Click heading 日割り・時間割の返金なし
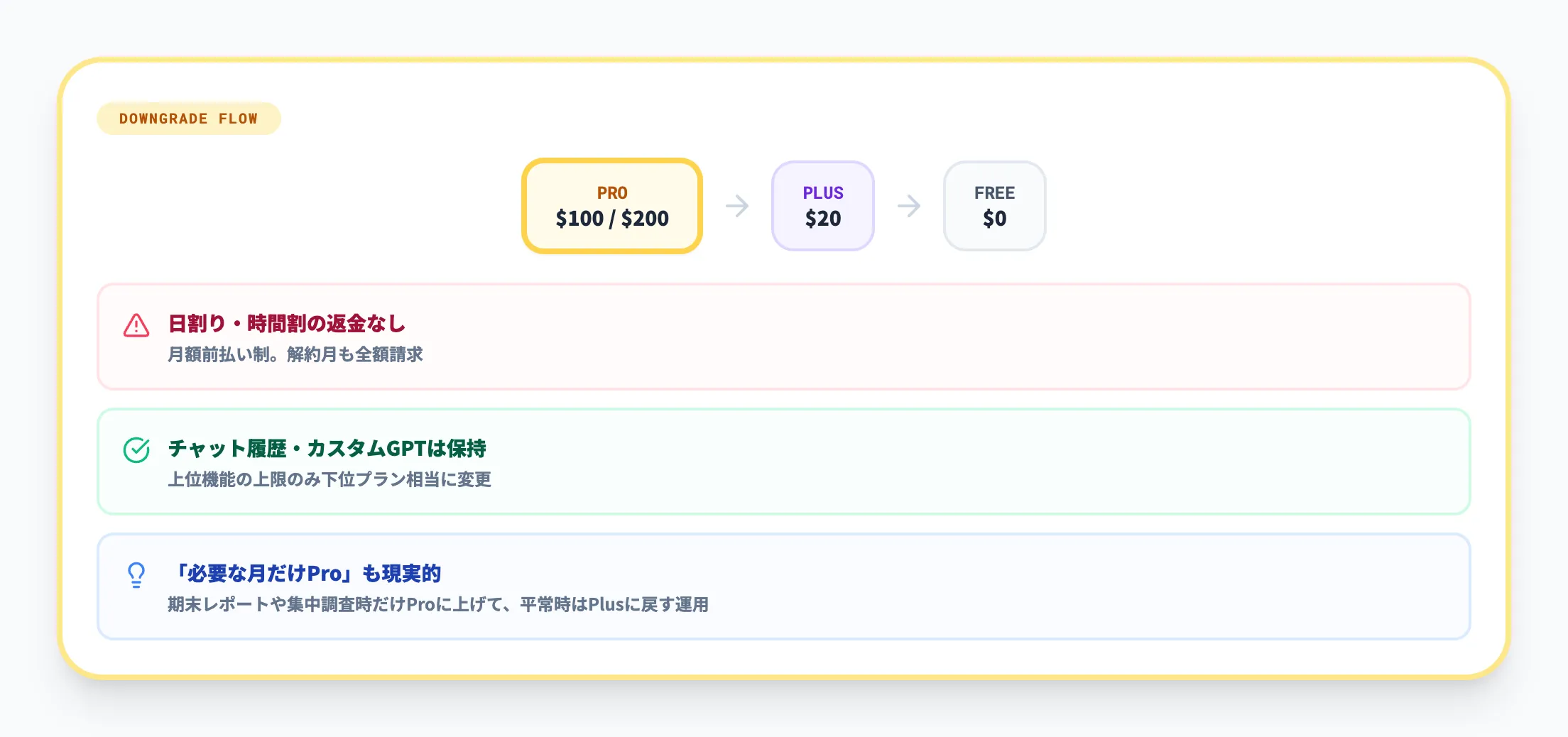Screen dimensions: 1568x737 point(287,324)
